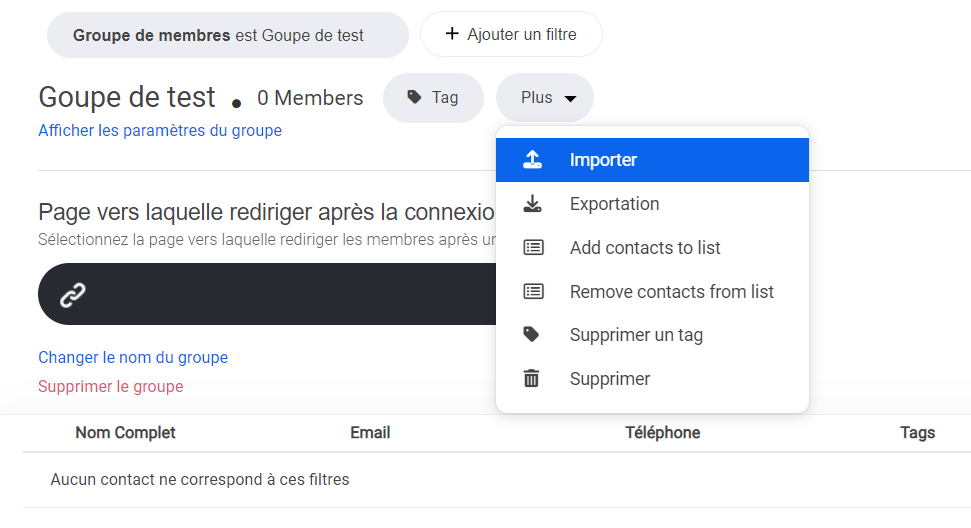The height and width of the screenshot is (528, 971).
Task: Click the plus icon in Ajouter un filtre
Action: (x=452, y=35)
